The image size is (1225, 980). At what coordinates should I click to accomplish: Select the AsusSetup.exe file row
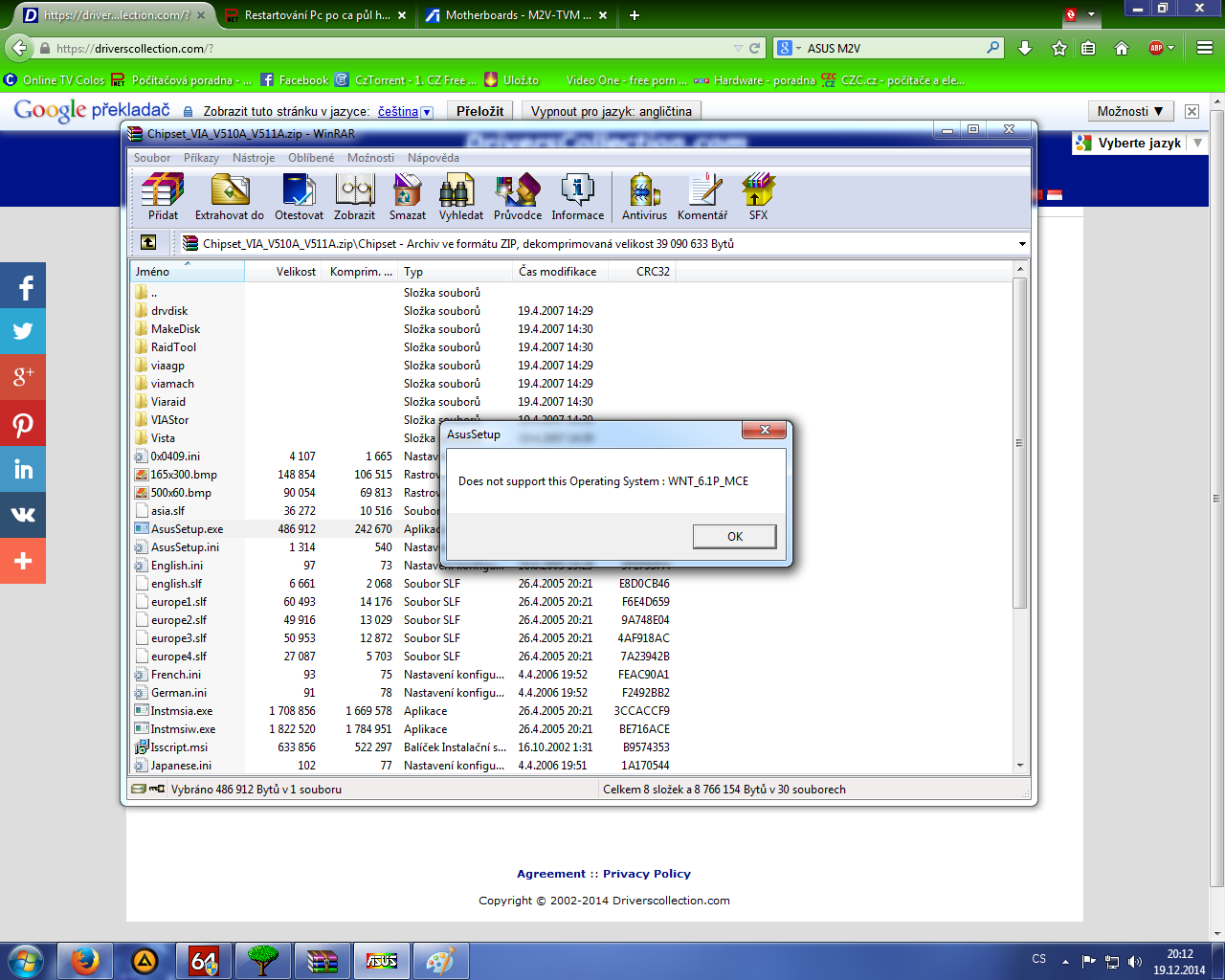tap(402, 529)
